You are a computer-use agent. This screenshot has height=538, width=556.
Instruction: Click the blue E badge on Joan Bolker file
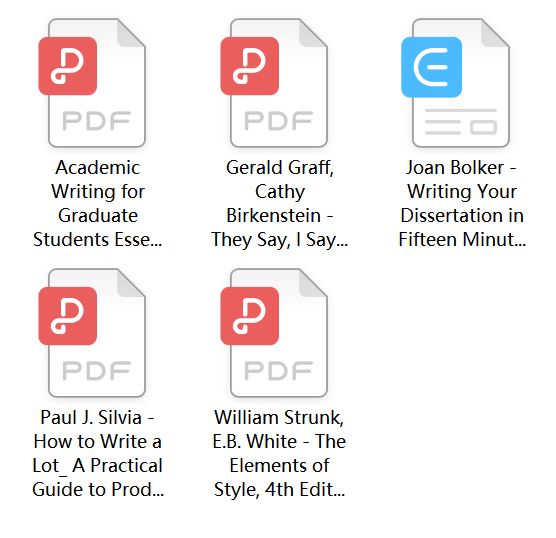(432, 67)
